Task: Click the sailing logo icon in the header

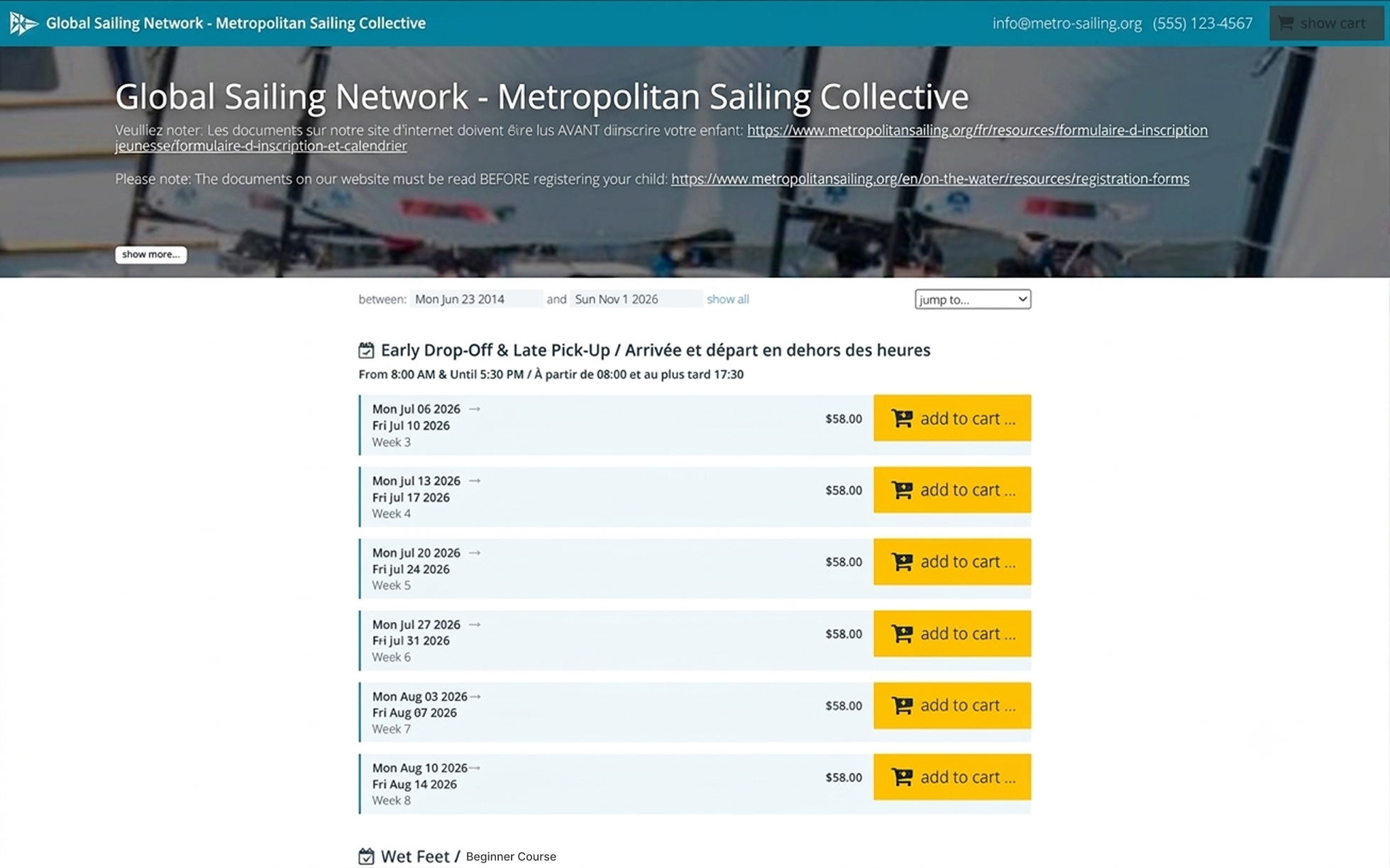Action: click(x=23, y=23)
